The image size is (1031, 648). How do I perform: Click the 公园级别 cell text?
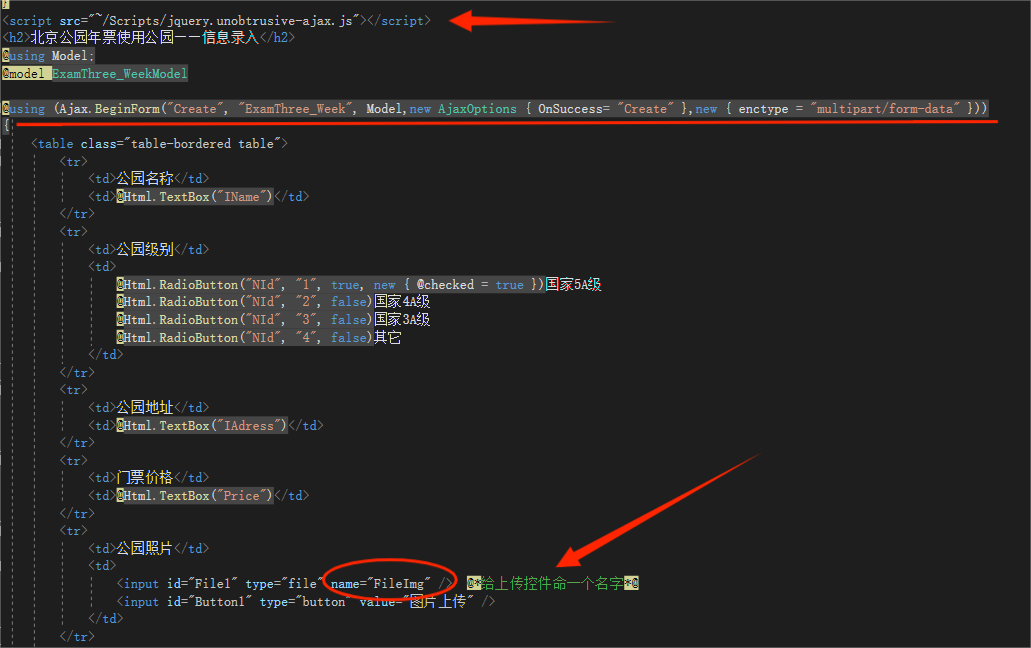click(145, 249)
